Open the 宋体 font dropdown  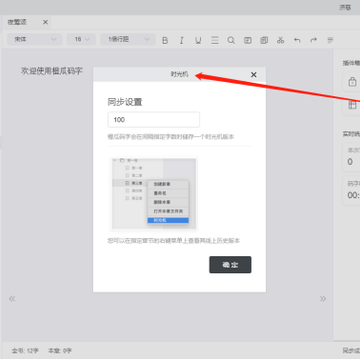click(x=35, y=39)
